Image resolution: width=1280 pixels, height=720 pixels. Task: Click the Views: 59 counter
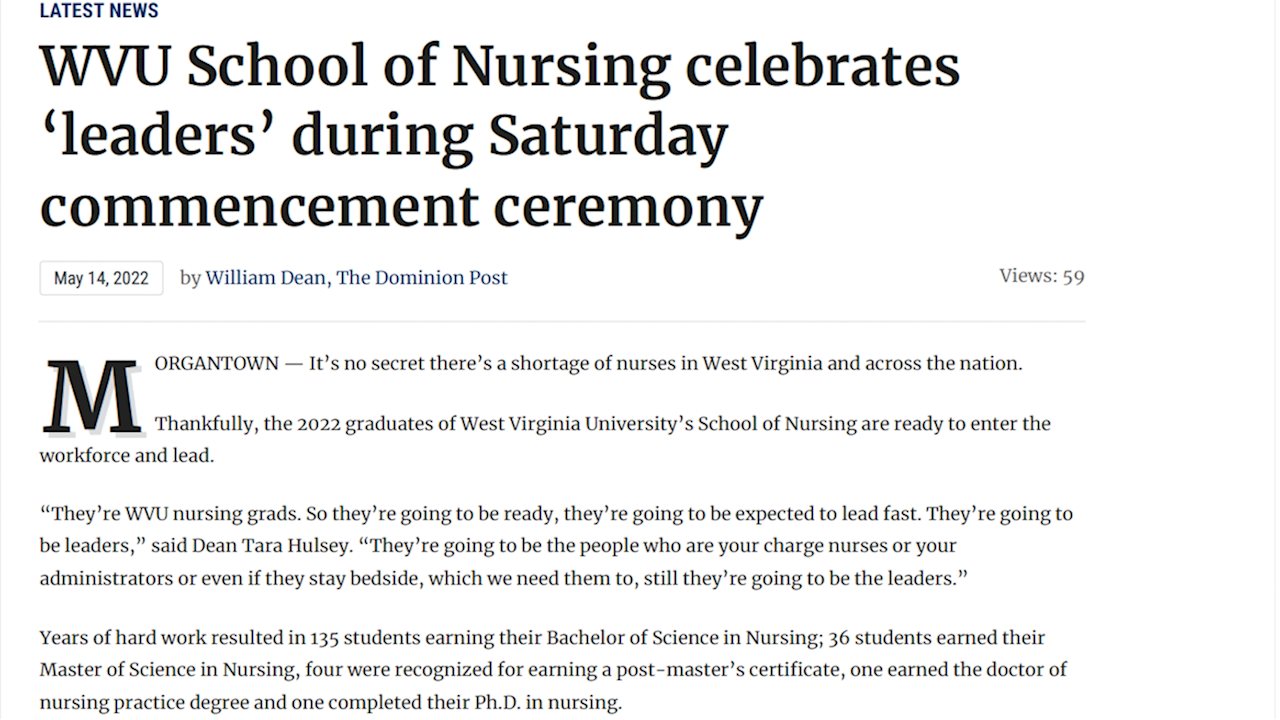1041,276
